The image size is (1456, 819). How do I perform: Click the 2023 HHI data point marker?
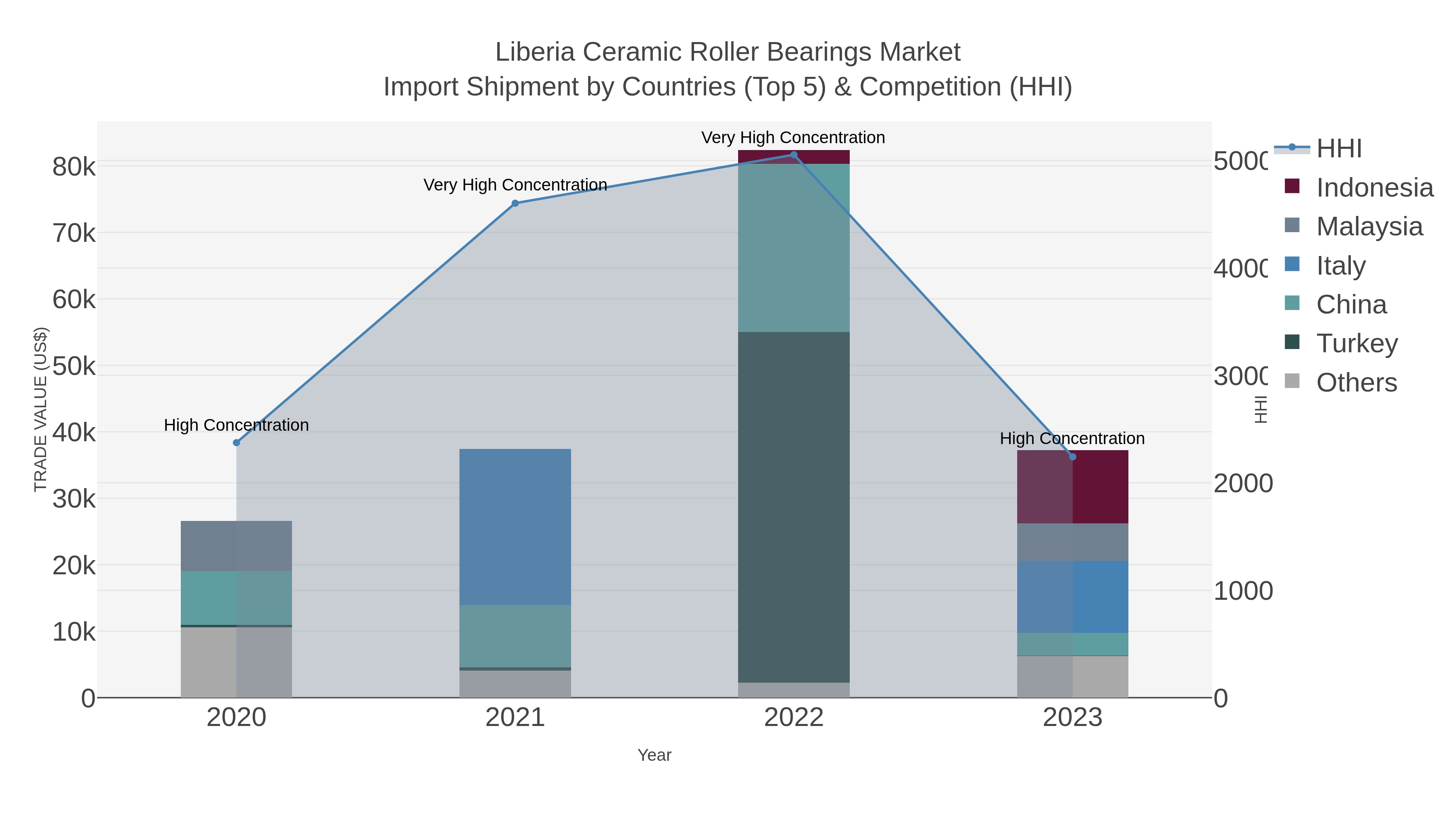point(1072,457)
